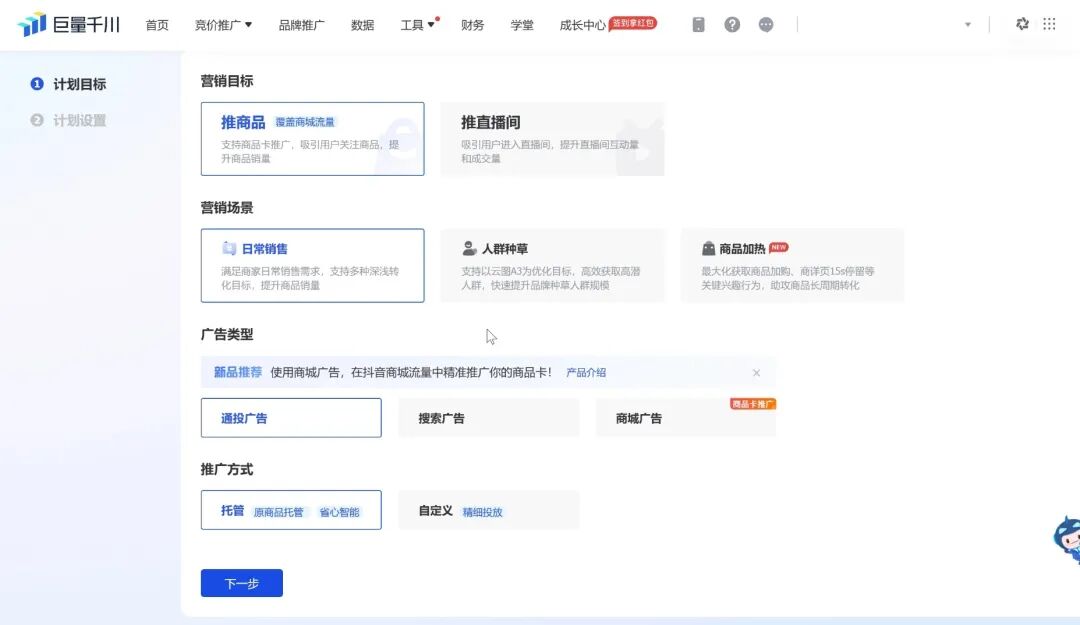1080x625 pixels.
Task: Open 品牌推广 in top navigation
Action: pos(302,25)
